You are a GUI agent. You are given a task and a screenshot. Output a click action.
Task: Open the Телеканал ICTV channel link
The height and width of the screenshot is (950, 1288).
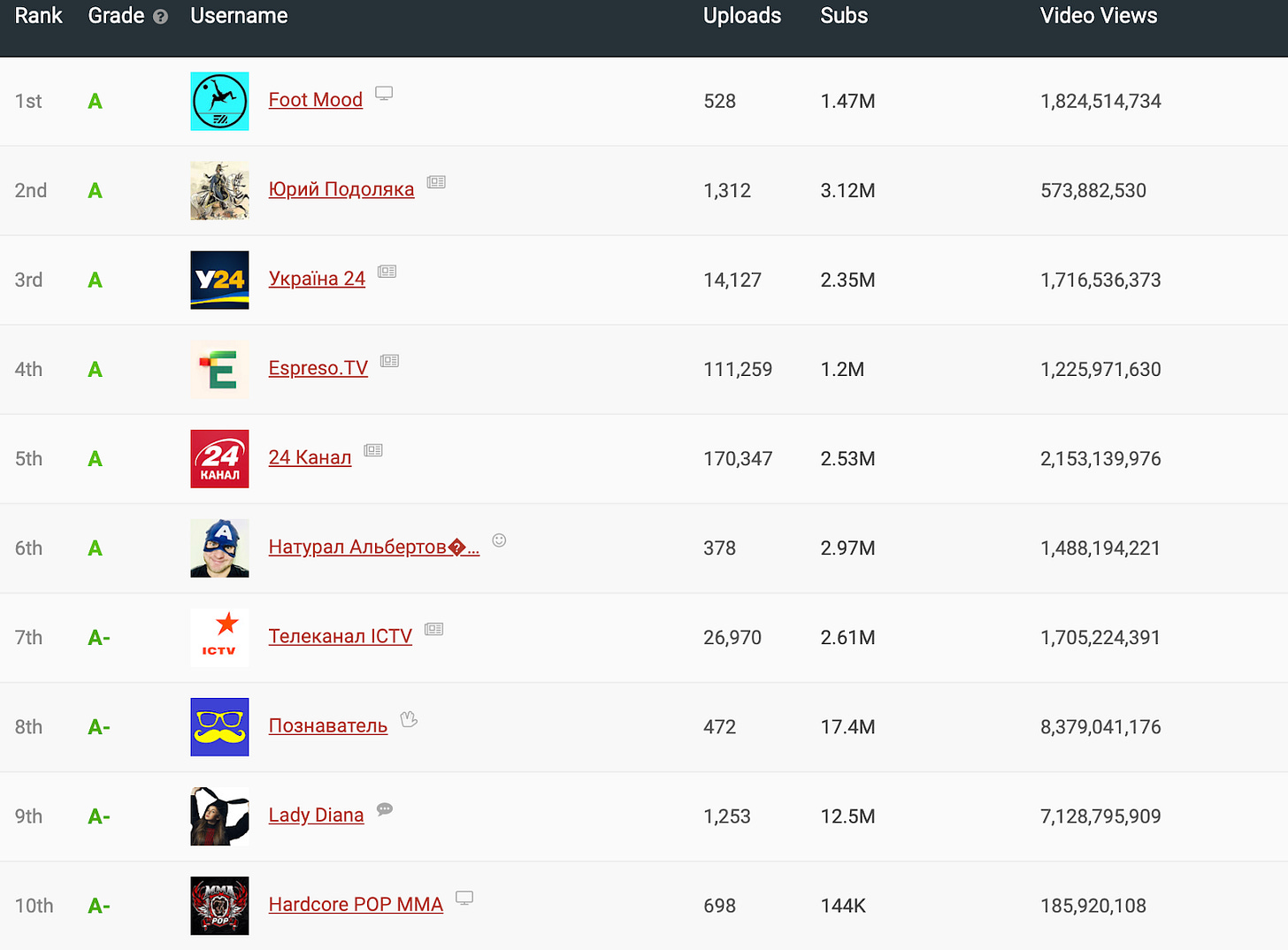341,636
